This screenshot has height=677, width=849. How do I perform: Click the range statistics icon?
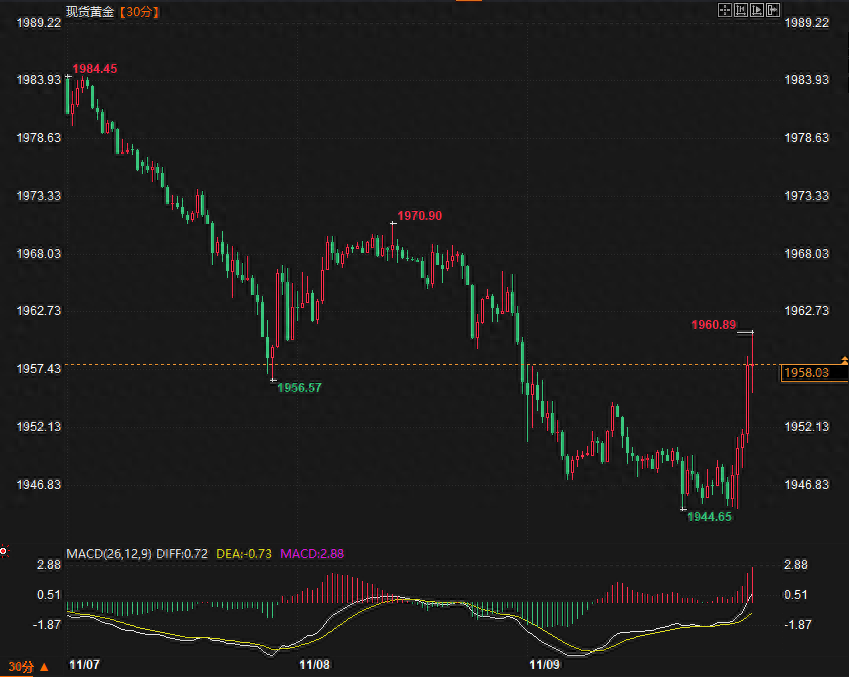[x=741, y=10]
